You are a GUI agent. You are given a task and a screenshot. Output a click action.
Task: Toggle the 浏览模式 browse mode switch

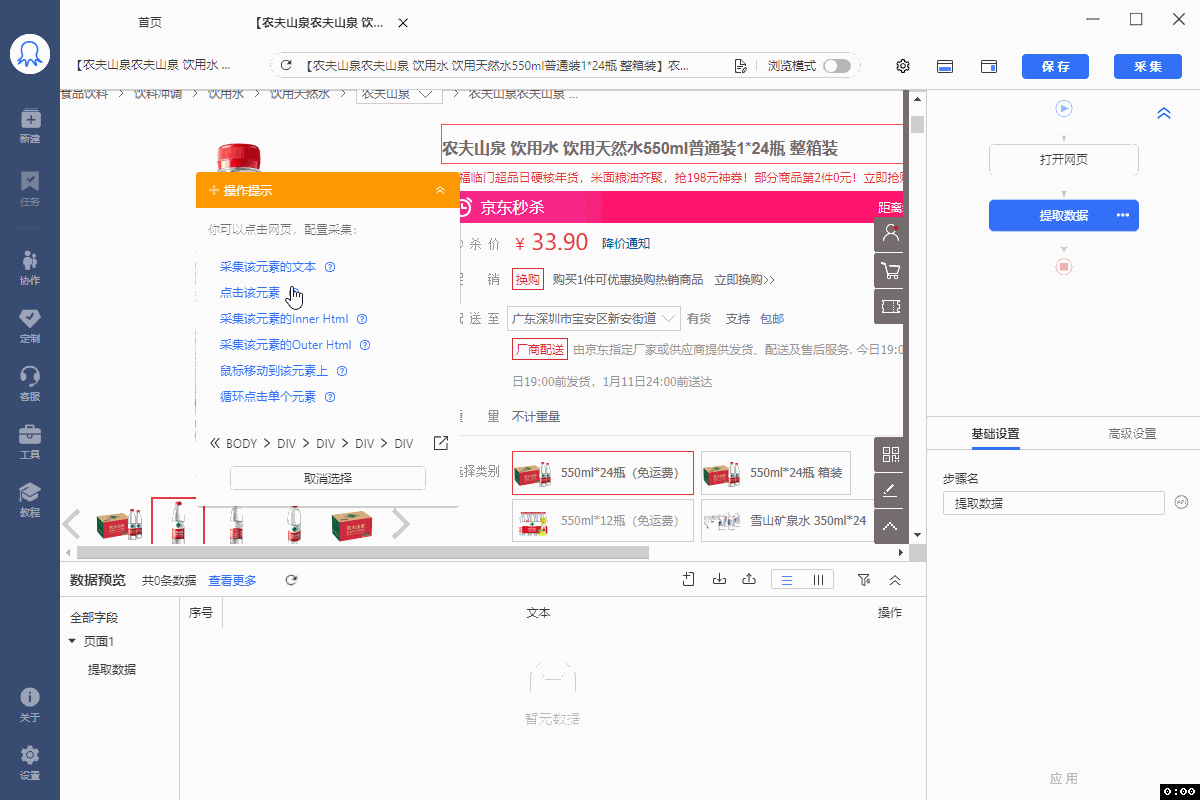click(837, 66)
